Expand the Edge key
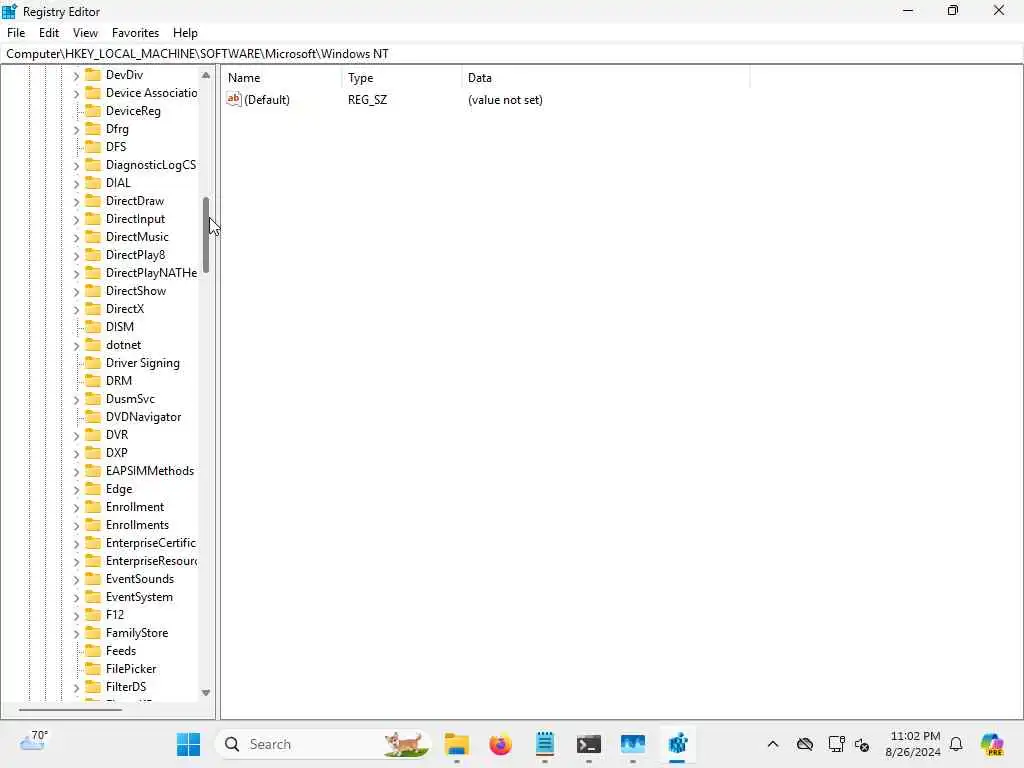1024x768 pixels. [x=76, y=490]
